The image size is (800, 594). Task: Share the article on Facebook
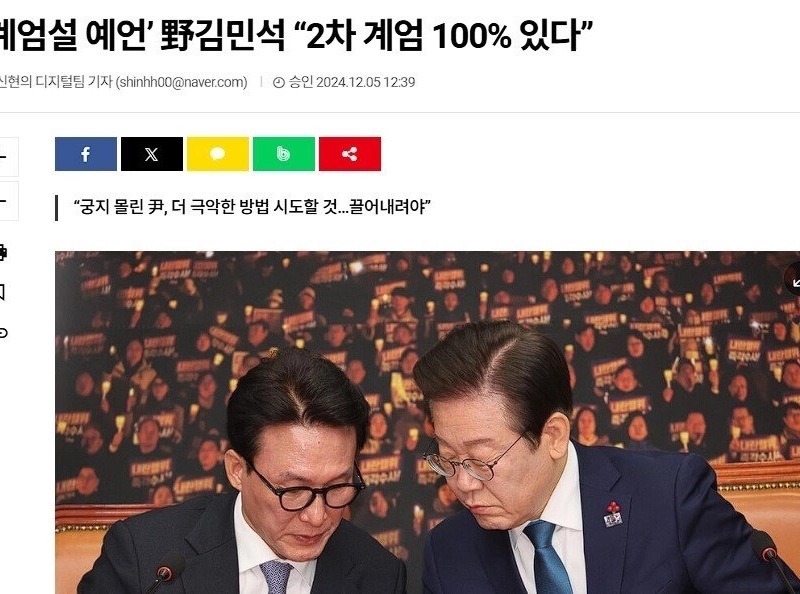click(x=86, y=154)
